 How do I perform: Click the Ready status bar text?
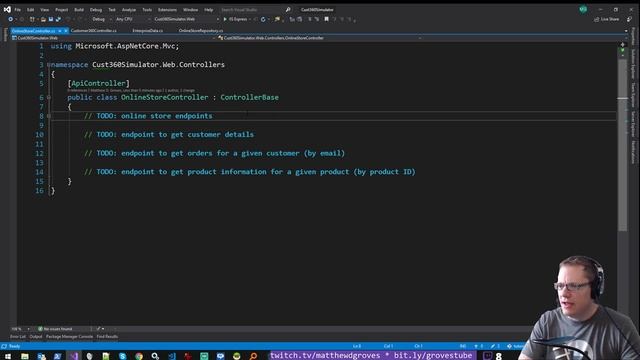(14, 346)
